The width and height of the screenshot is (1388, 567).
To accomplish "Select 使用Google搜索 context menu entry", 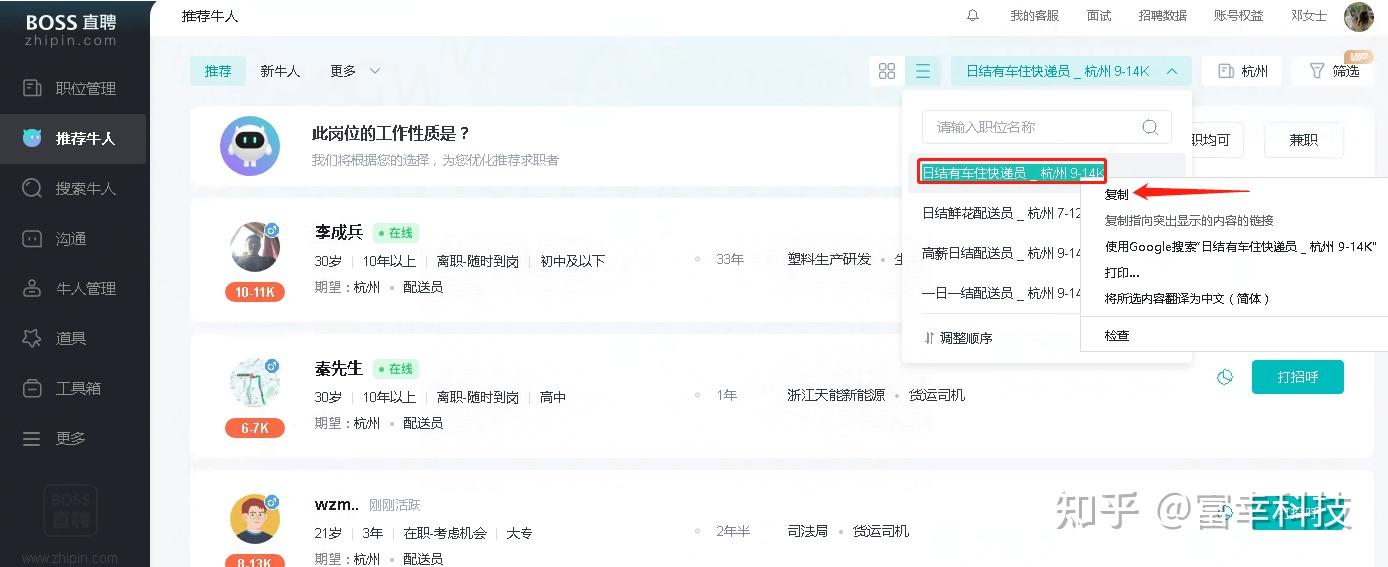I will 1241,246.
